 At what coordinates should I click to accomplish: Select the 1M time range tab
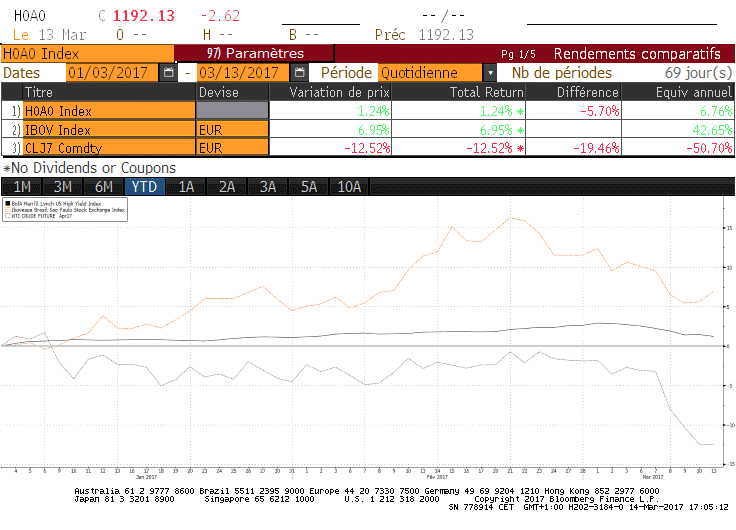point(22,187)
